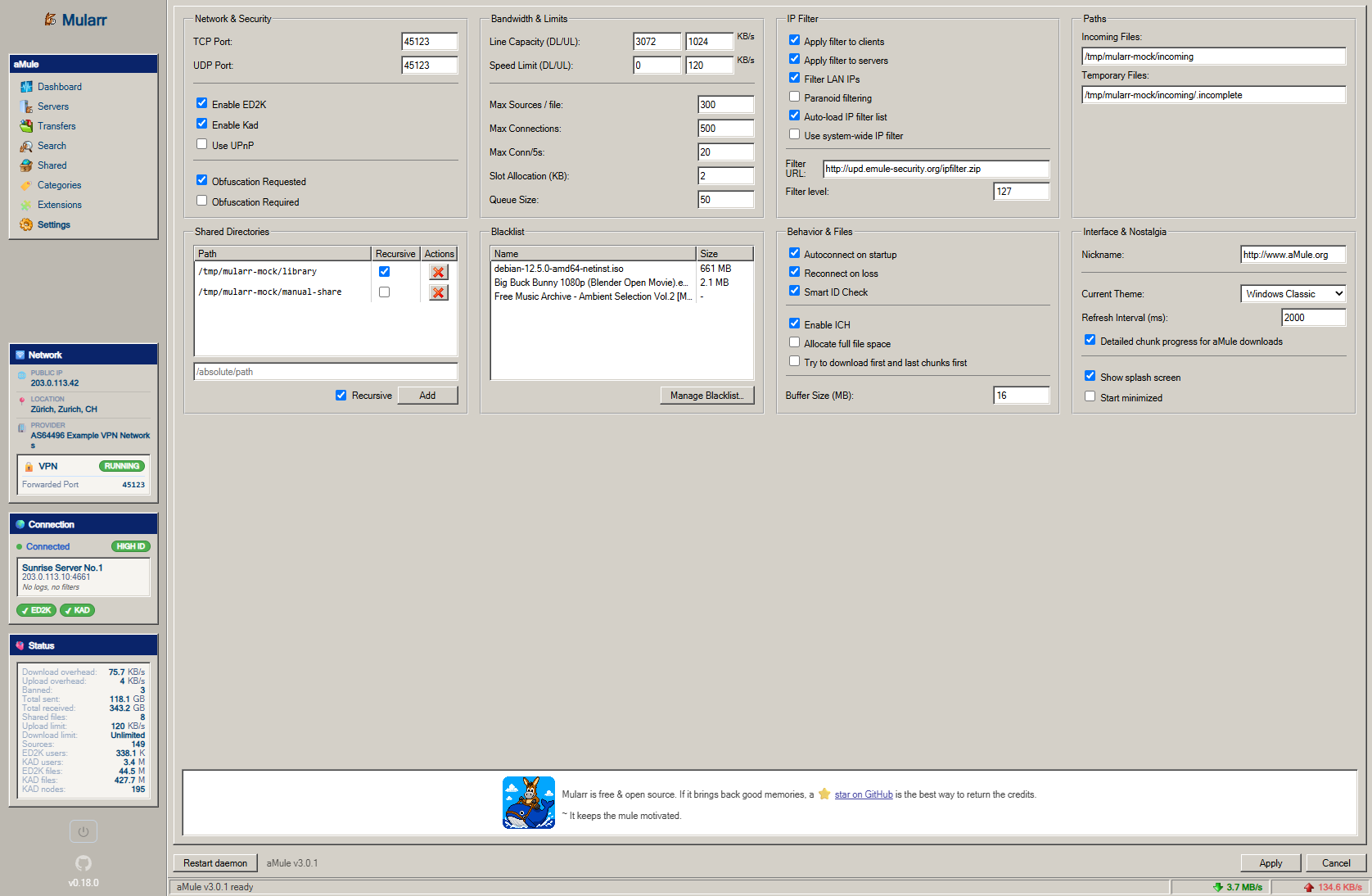Focus the Buffer Size field
Viewport: 1372px width, 896px height.
1022,396
